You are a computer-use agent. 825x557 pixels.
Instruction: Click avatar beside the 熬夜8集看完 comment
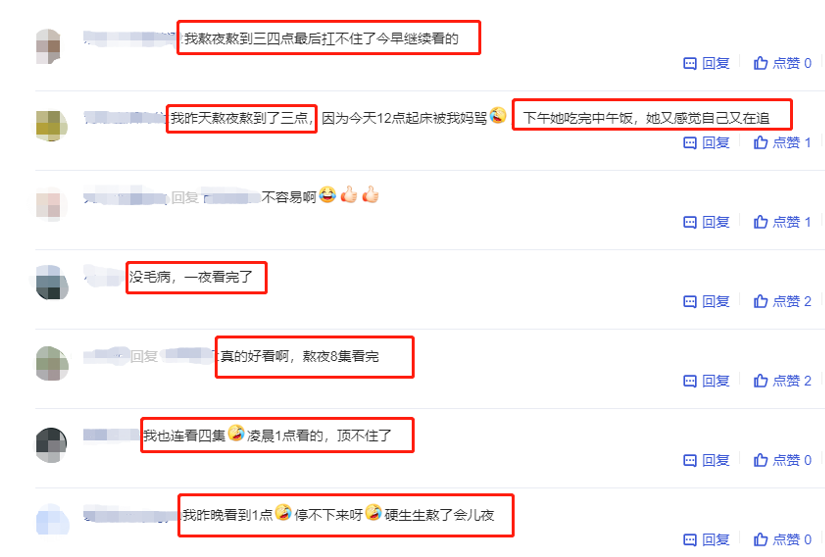point(52,363)
